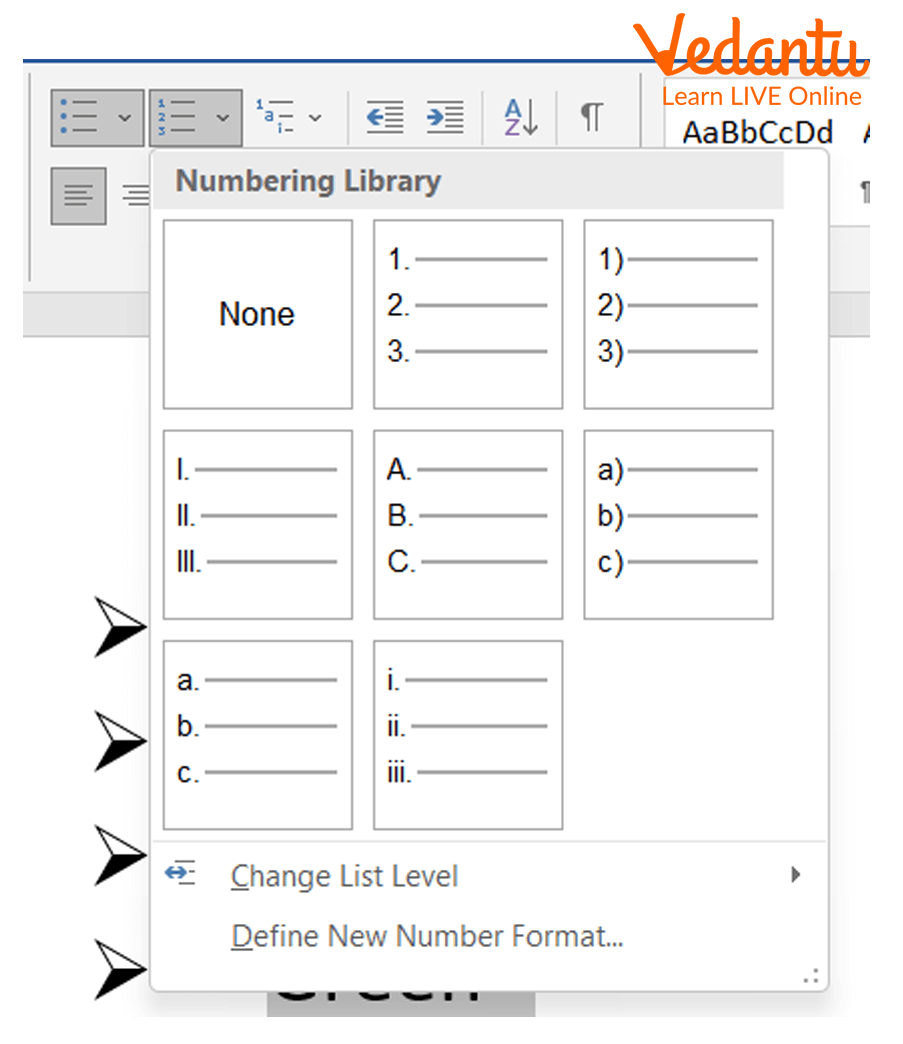The width and height of the screenshot is (903, 1044).
Task: Apply the a) b) c) lettering style
Action: click(x=678, y=524)
